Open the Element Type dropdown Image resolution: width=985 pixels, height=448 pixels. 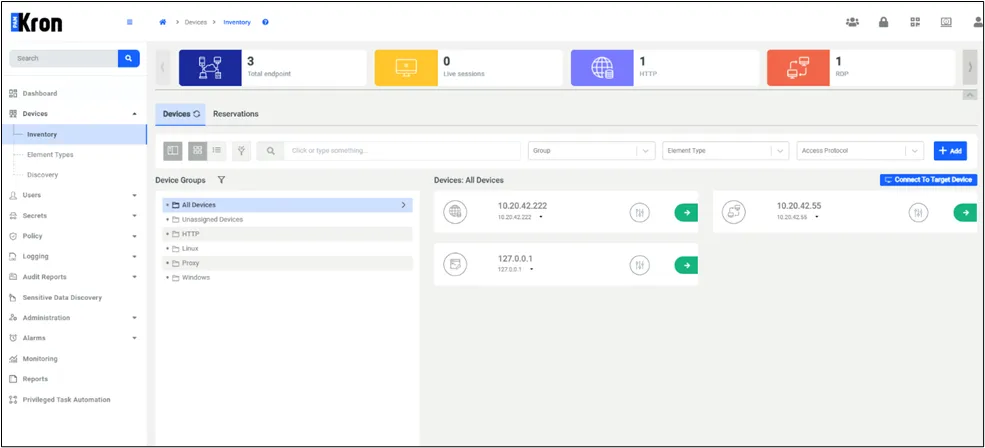(x=726, y=151)
